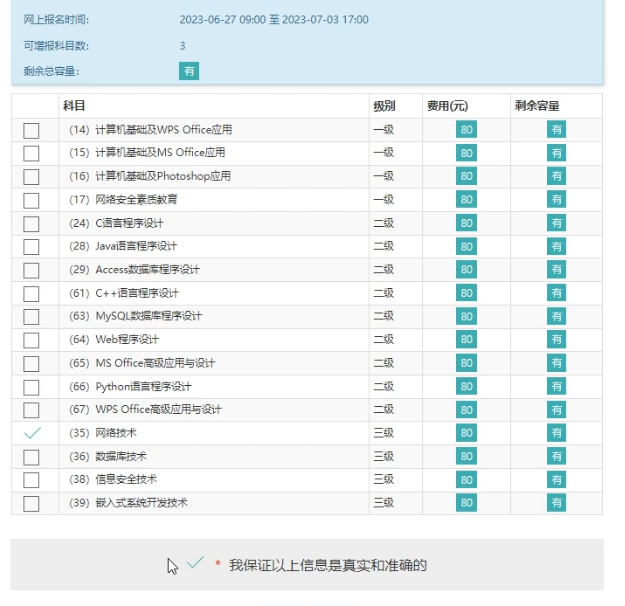Click the 级别 column header
The image size is (625, 606).
coord(384,106)
